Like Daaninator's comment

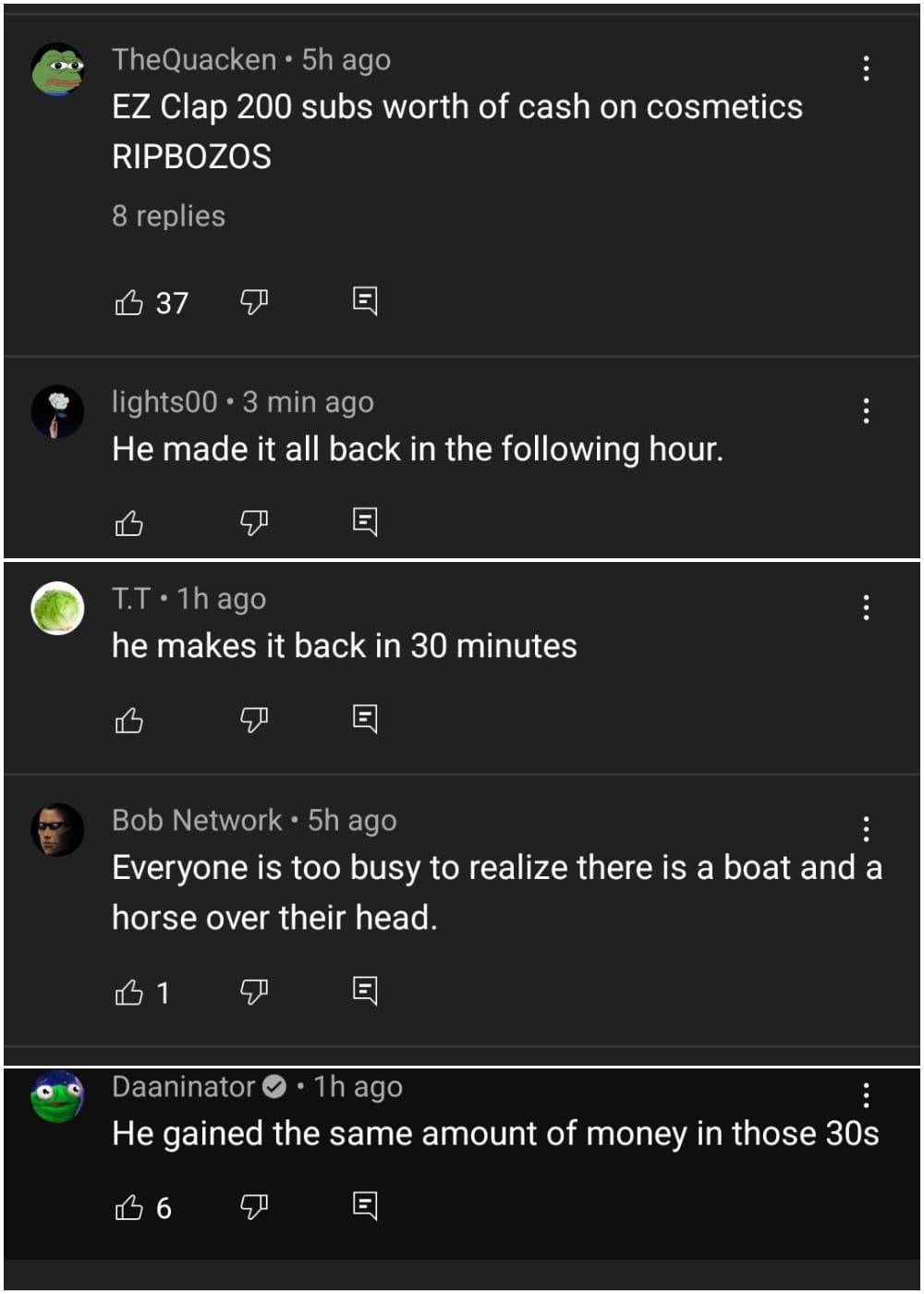pos(129,1207)
